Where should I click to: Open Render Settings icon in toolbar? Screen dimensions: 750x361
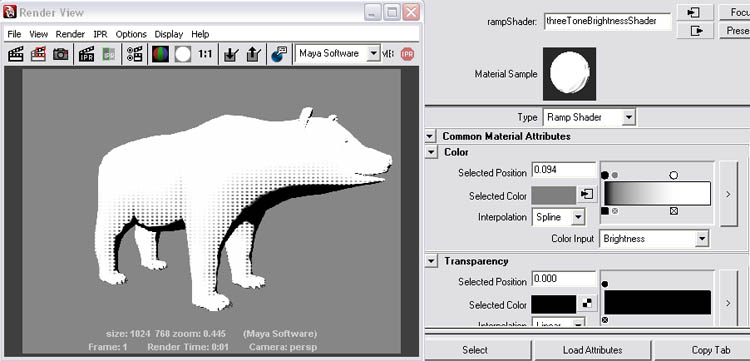pos(135,54)
